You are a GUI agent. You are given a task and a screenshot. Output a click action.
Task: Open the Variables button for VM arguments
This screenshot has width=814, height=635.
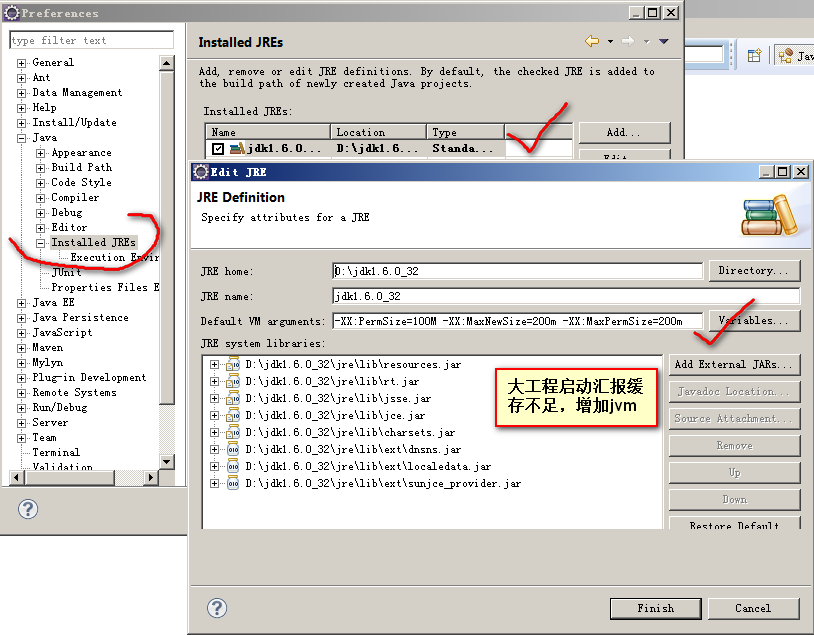click(x=754, y=321)
